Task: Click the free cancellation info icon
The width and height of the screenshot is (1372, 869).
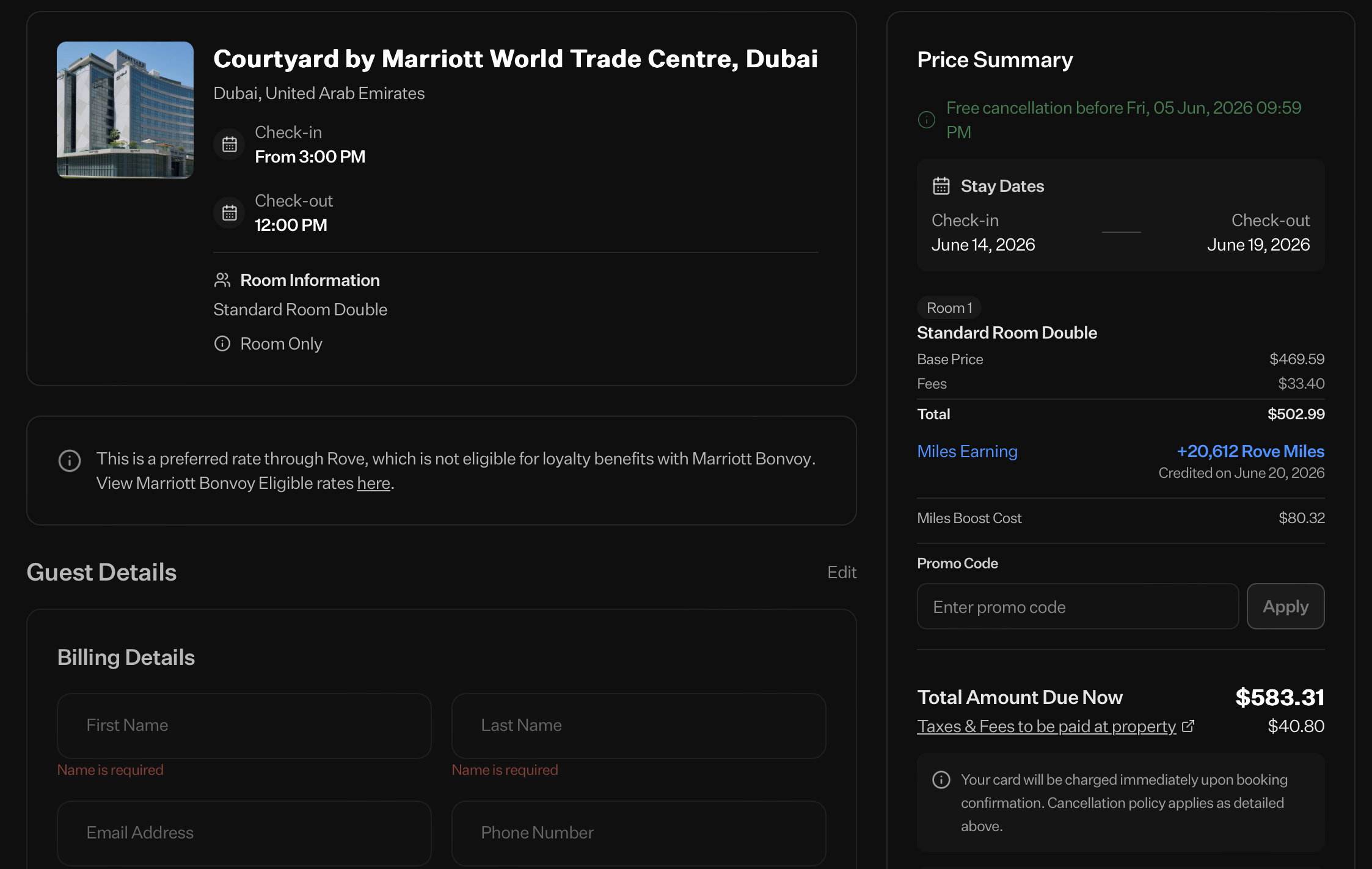Action: tap(927, 120)
